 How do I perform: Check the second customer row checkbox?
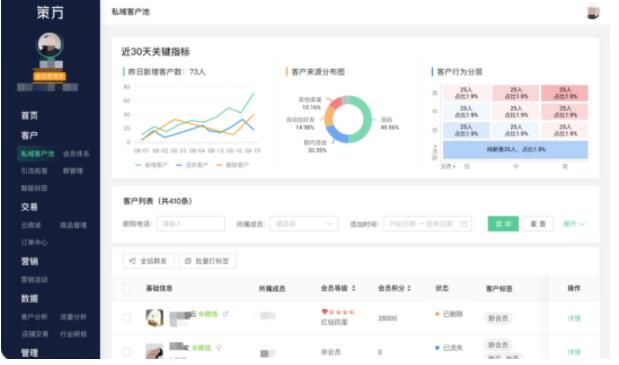pyautogui.click(x=127, y=352)
